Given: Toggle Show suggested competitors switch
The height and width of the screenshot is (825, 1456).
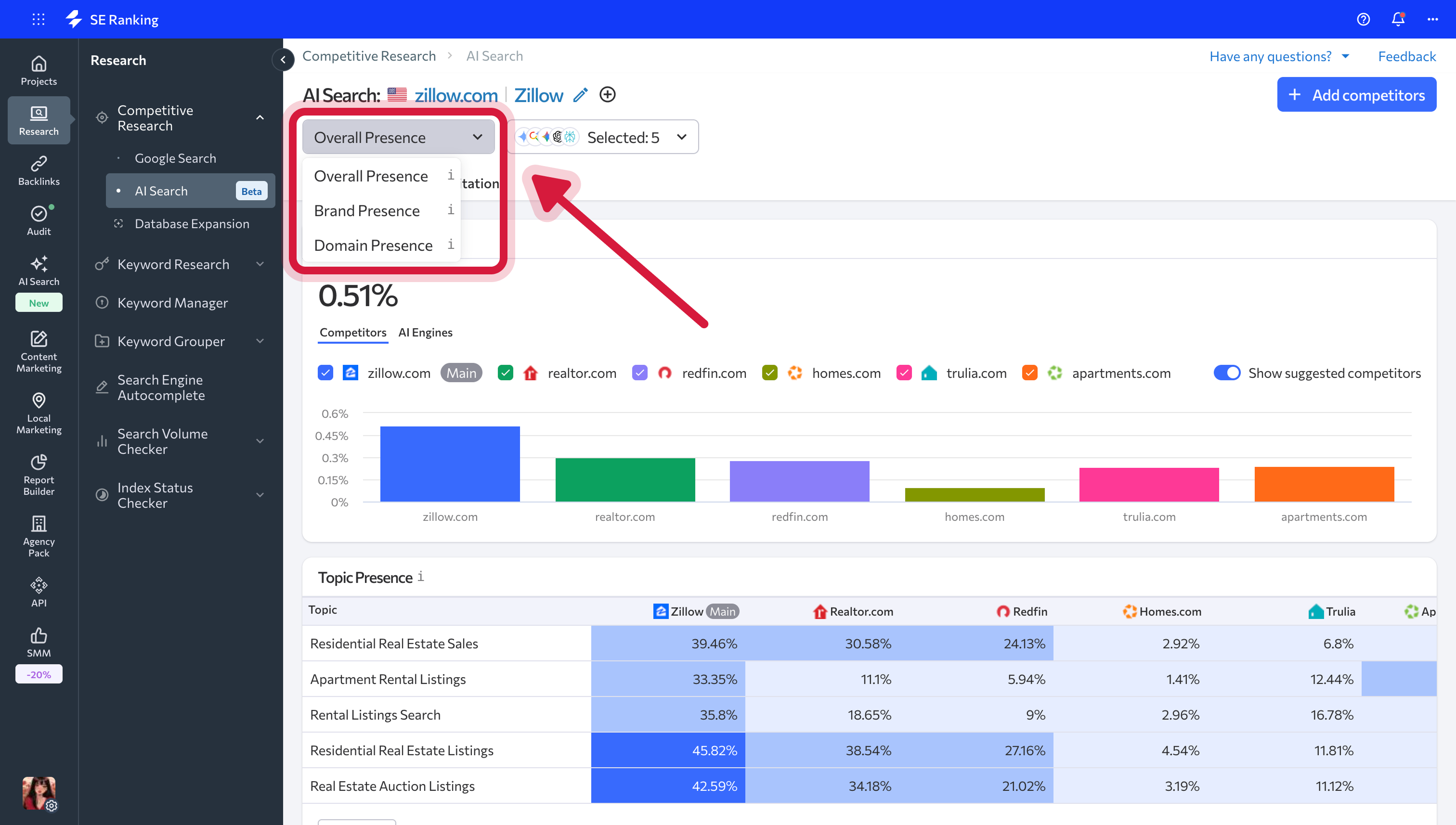Looking at the screenshot, I should click(x=1226, y=373).
